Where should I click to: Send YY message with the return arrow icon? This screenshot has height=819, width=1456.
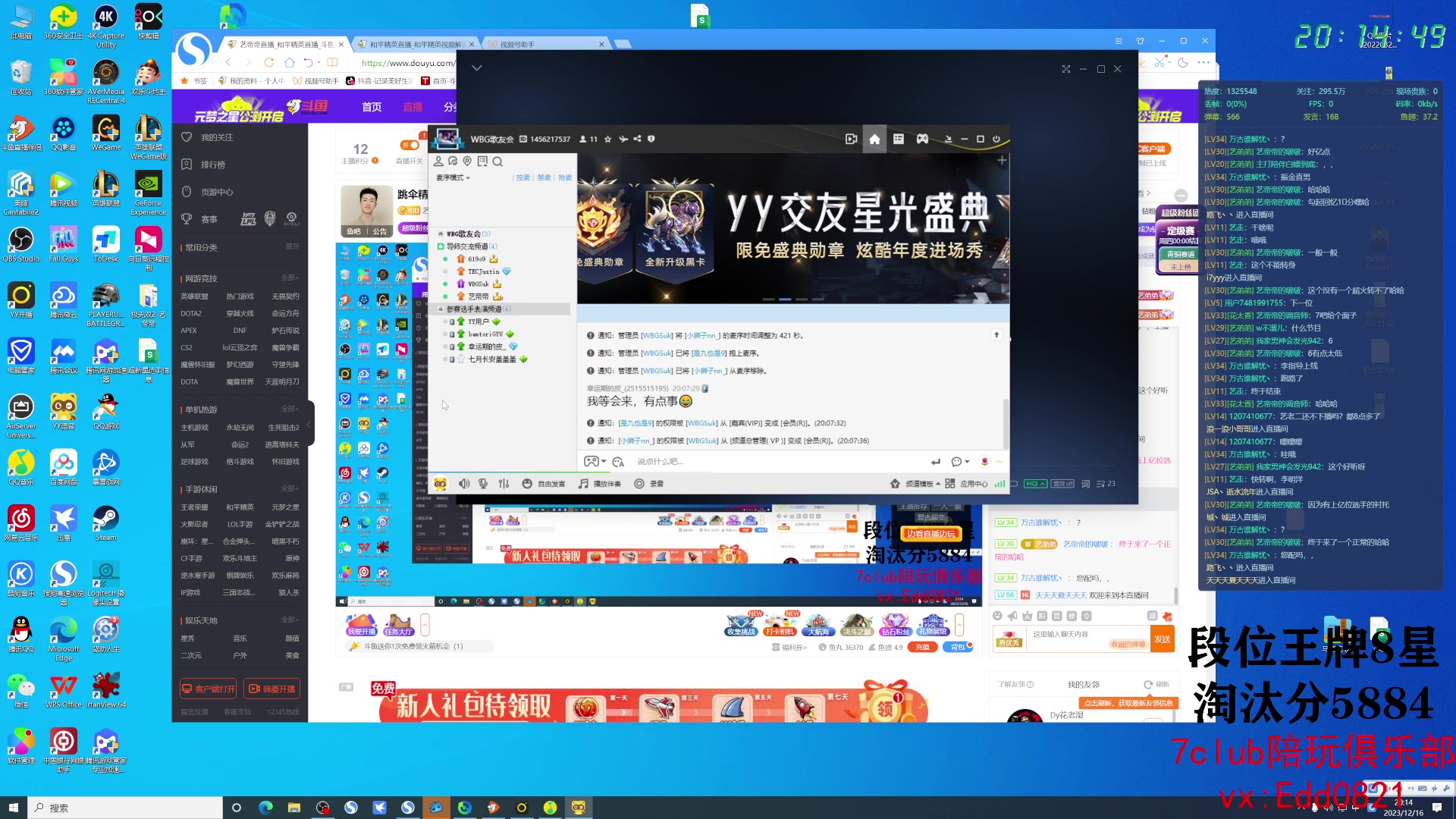coord(936,462)
